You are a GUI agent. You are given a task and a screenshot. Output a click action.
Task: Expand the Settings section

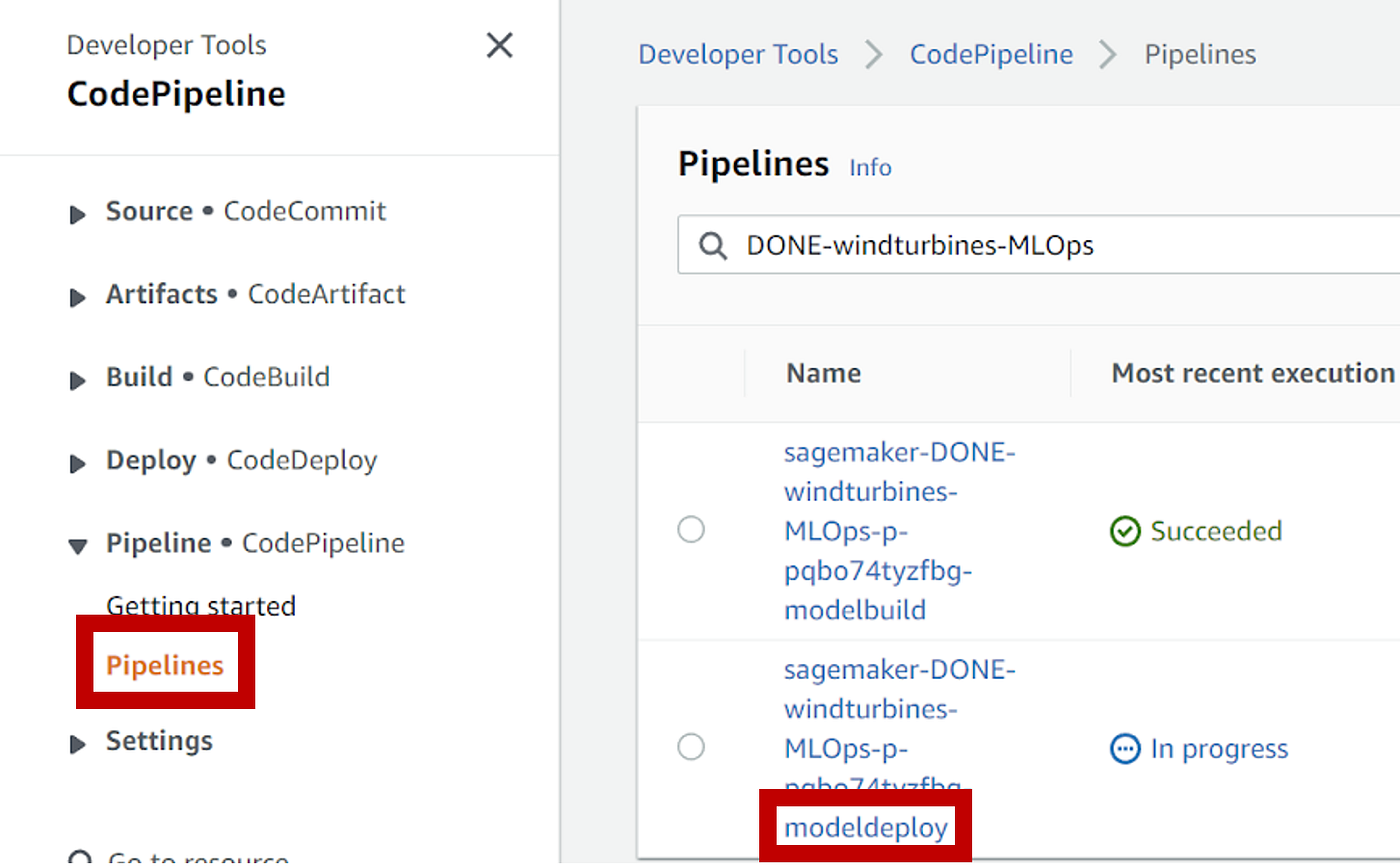(77, 743)
